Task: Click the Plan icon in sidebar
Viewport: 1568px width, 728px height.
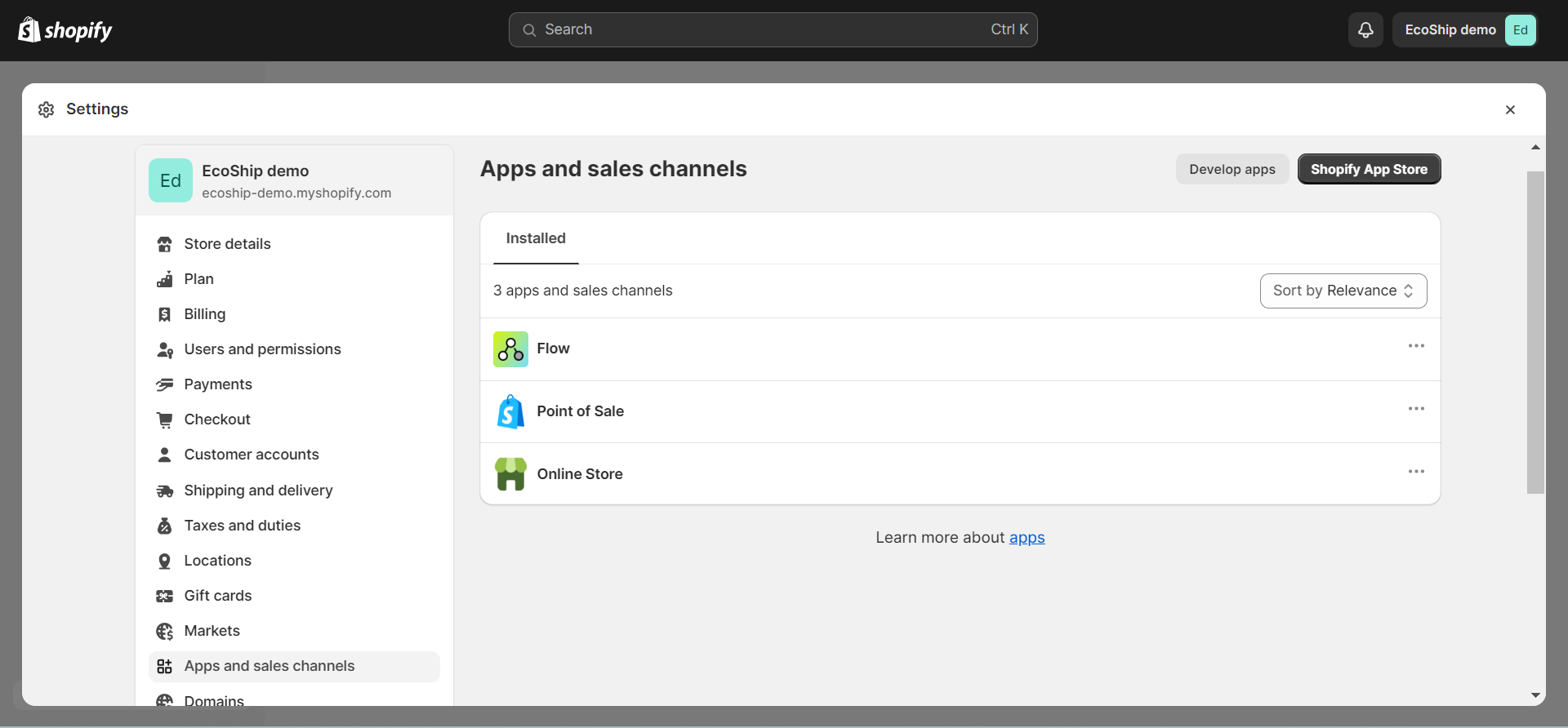Action: [x=164, y=279]
